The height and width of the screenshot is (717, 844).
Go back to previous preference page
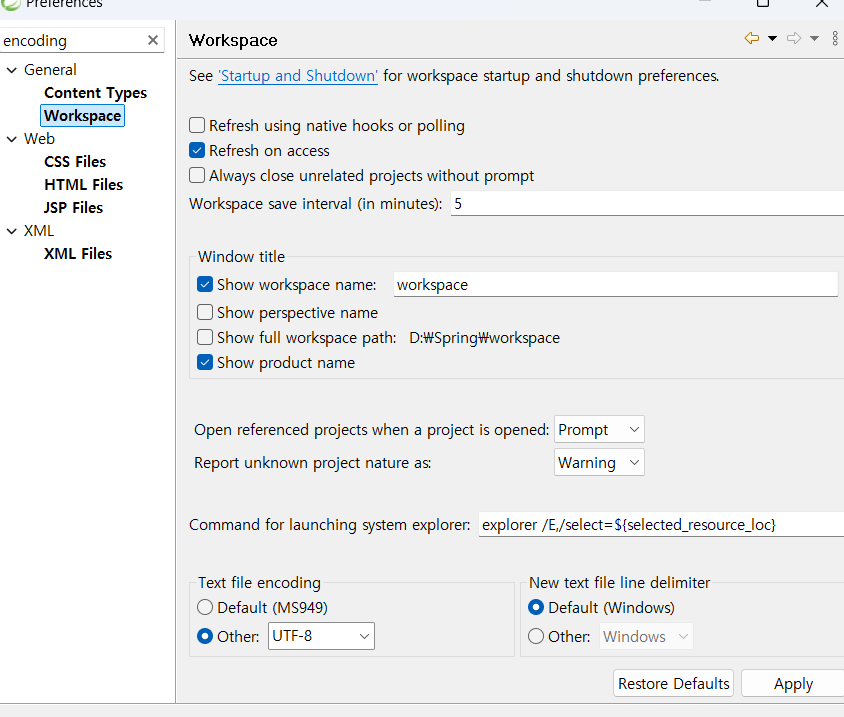pyautogui.click(x=752, y=38)
